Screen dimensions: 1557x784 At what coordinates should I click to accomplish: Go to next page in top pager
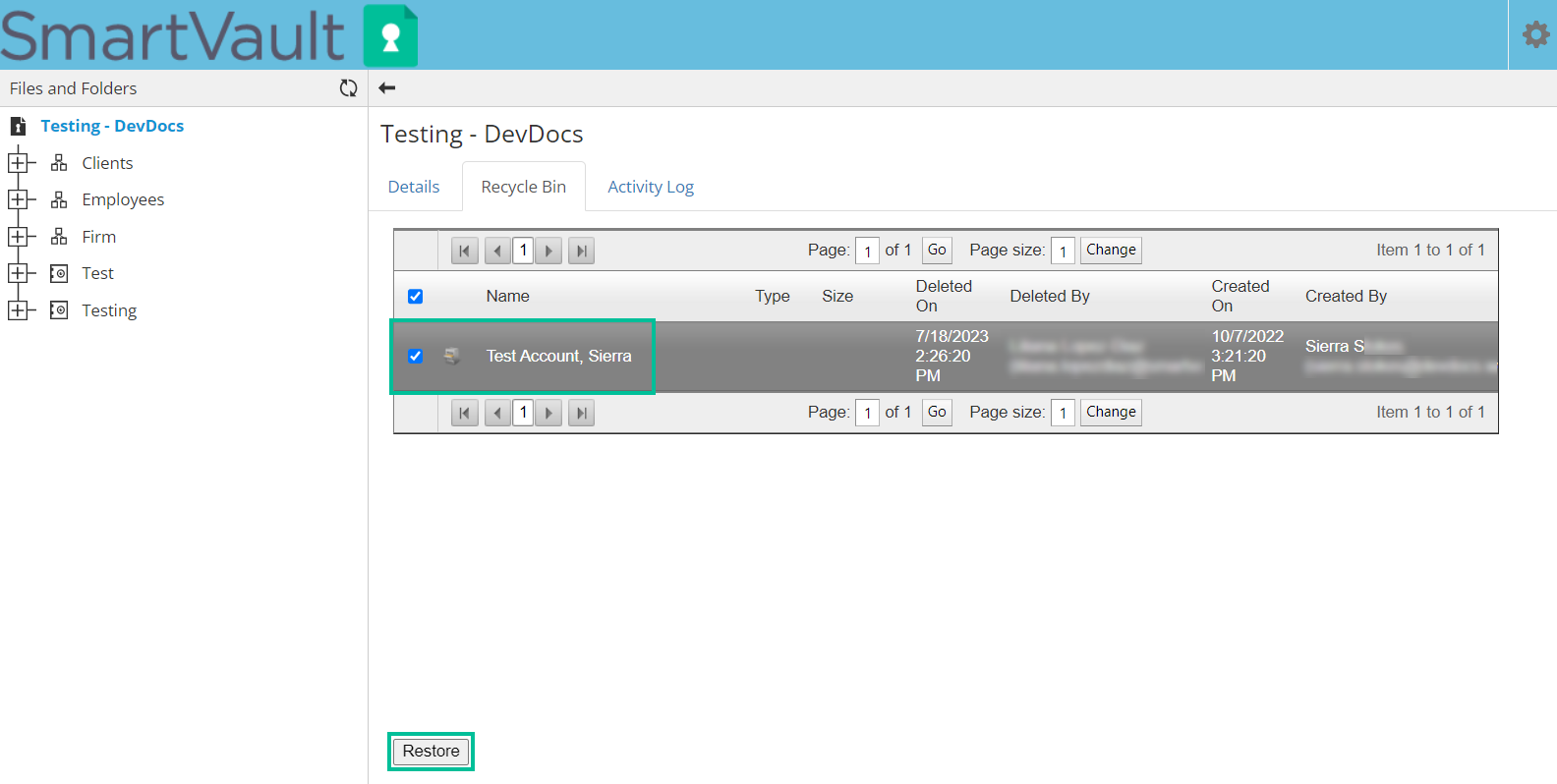click(x=548, y=251)
